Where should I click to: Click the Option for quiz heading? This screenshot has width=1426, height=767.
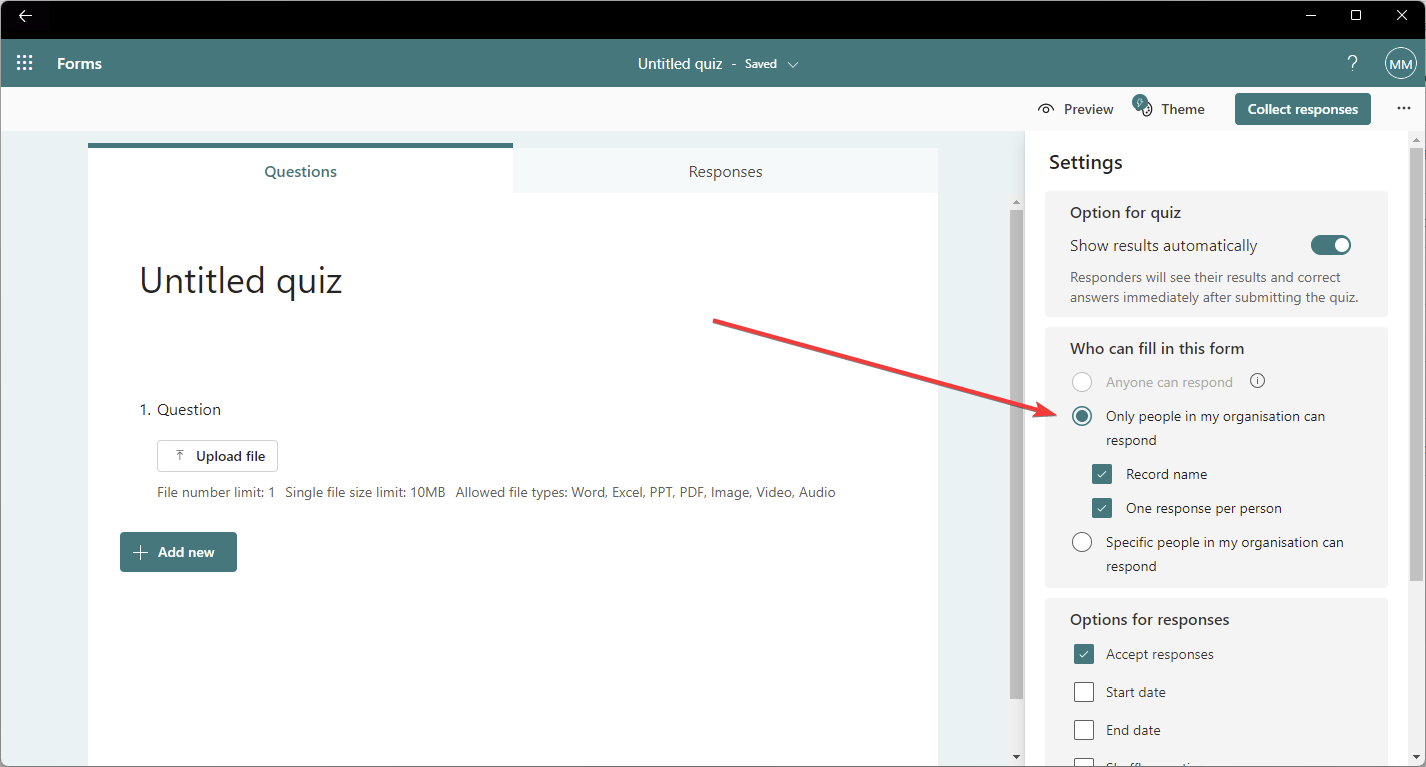1125,213
